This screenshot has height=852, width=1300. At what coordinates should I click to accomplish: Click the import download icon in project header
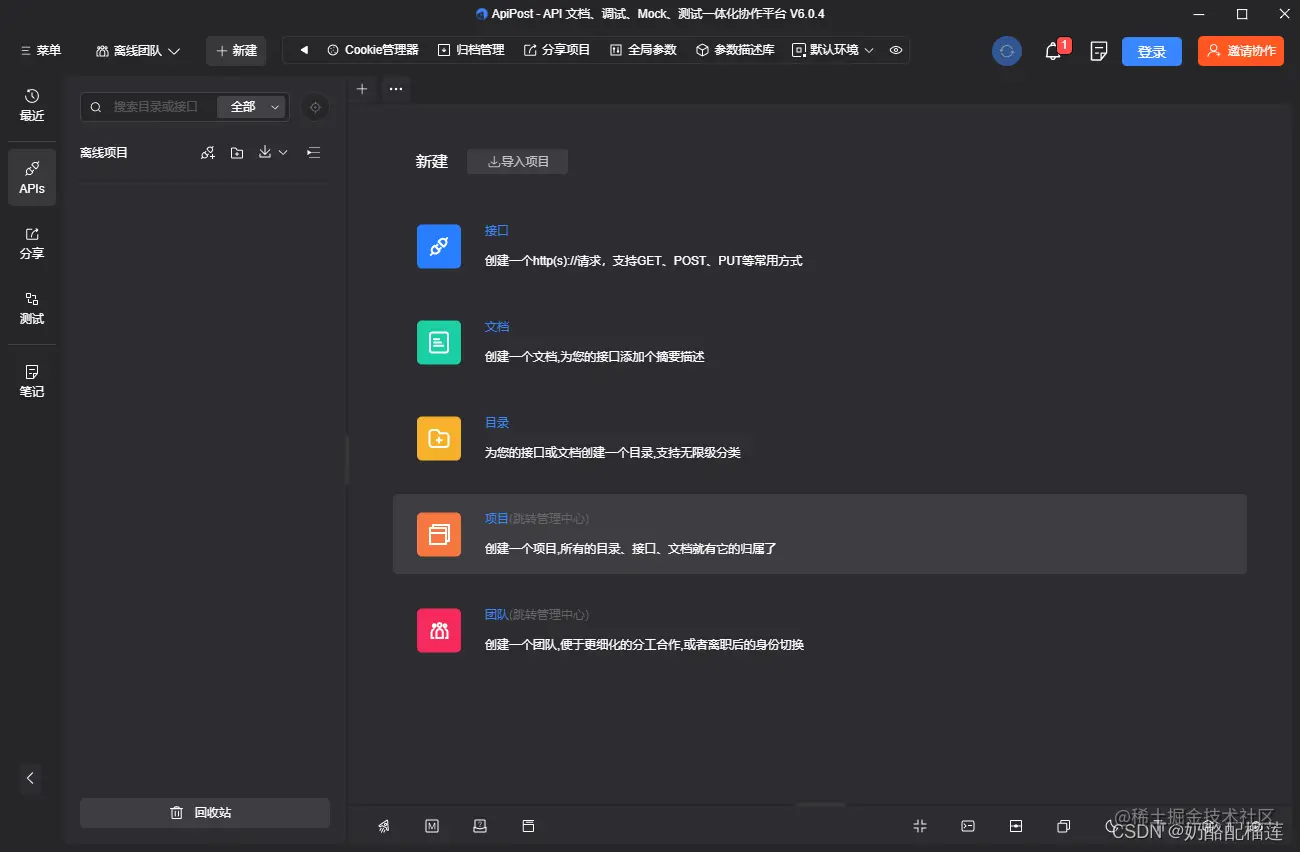coord(265,153)
